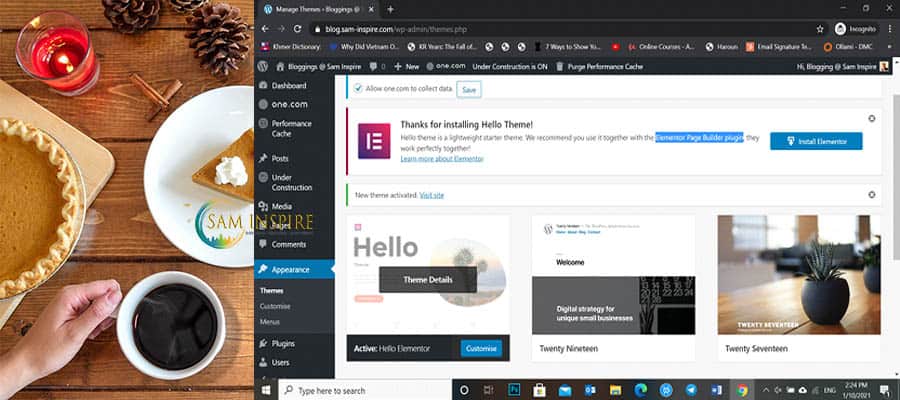Viewport: 900px width, 400px height.
Task: Click Under Construction is ON notice
Action: tap(510, 67)
